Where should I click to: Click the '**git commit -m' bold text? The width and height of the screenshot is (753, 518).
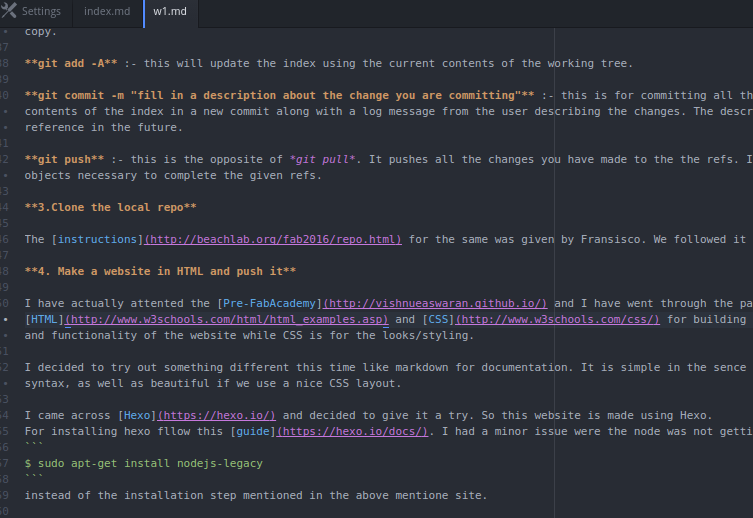(74, 95)
